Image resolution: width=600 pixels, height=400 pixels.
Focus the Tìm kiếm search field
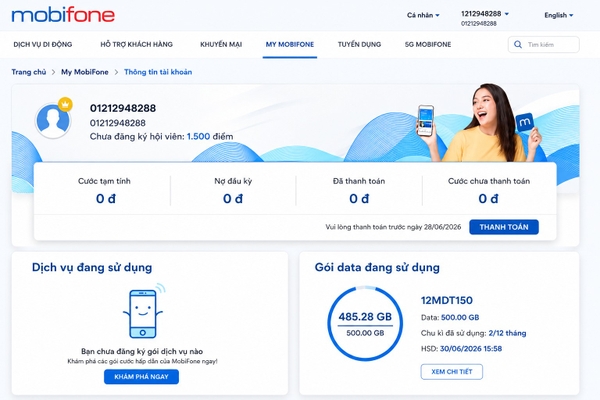click(544, 44)
